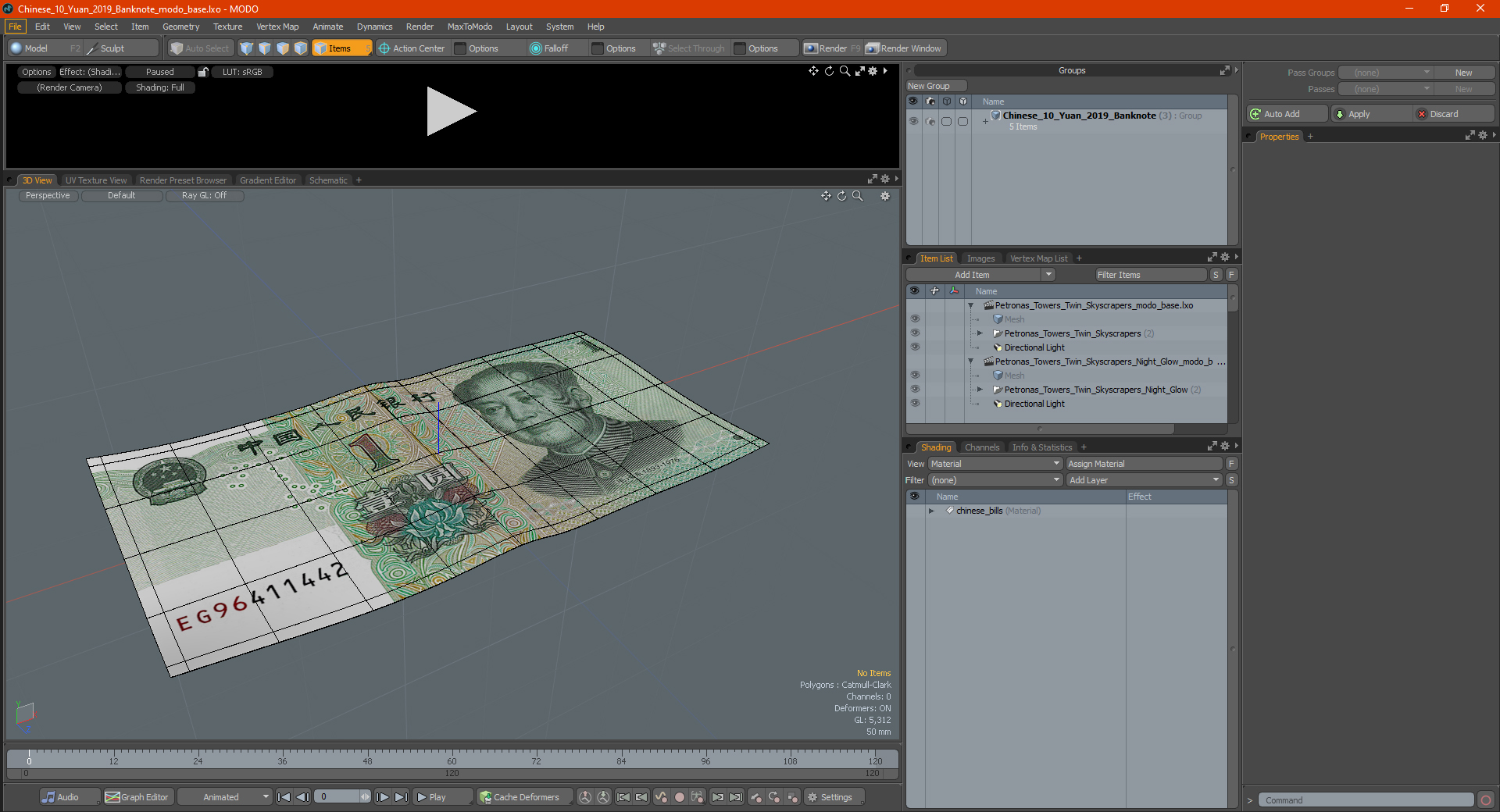The width and height of the screenshot is (1500, 812).
Task: Click the Discard button
Action: tap(1454, 114)
